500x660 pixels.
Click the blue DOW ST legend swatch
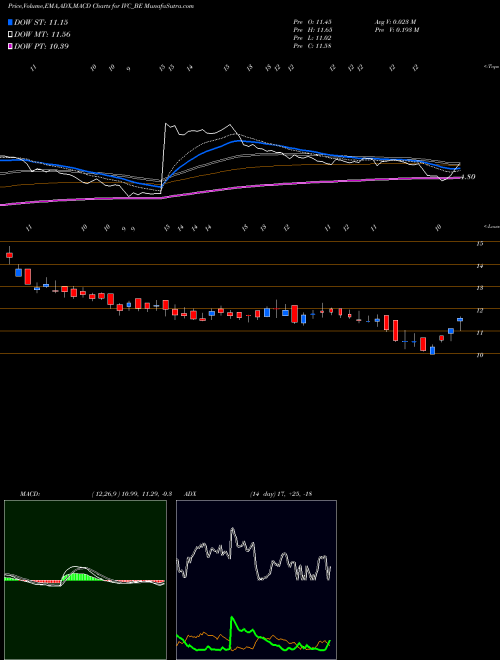pyautogui.click(x=10, y=22)
